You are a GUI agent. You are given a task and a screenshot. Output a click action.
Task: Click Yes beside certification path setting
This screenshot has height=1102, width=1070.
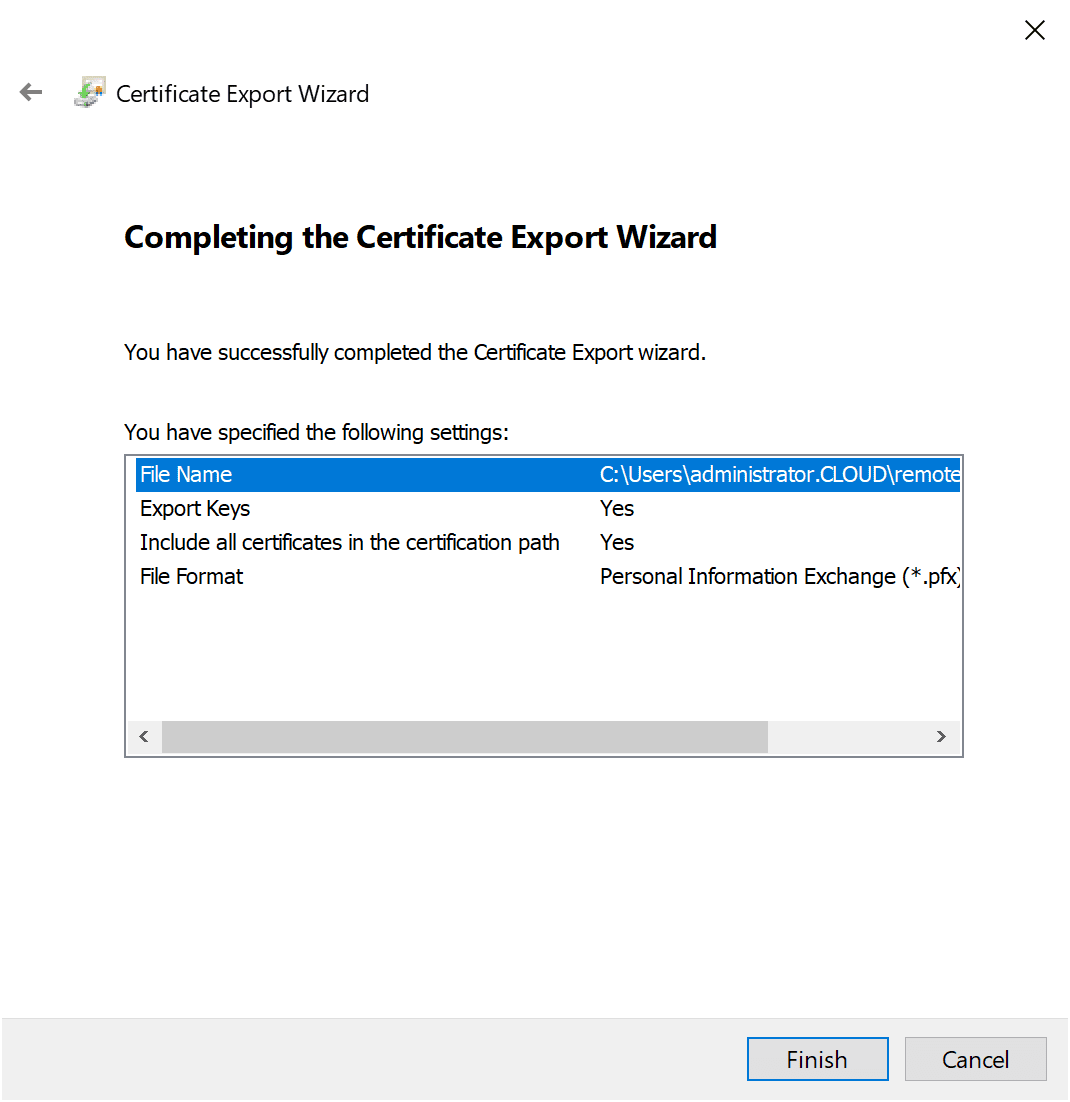click(616, 542)
